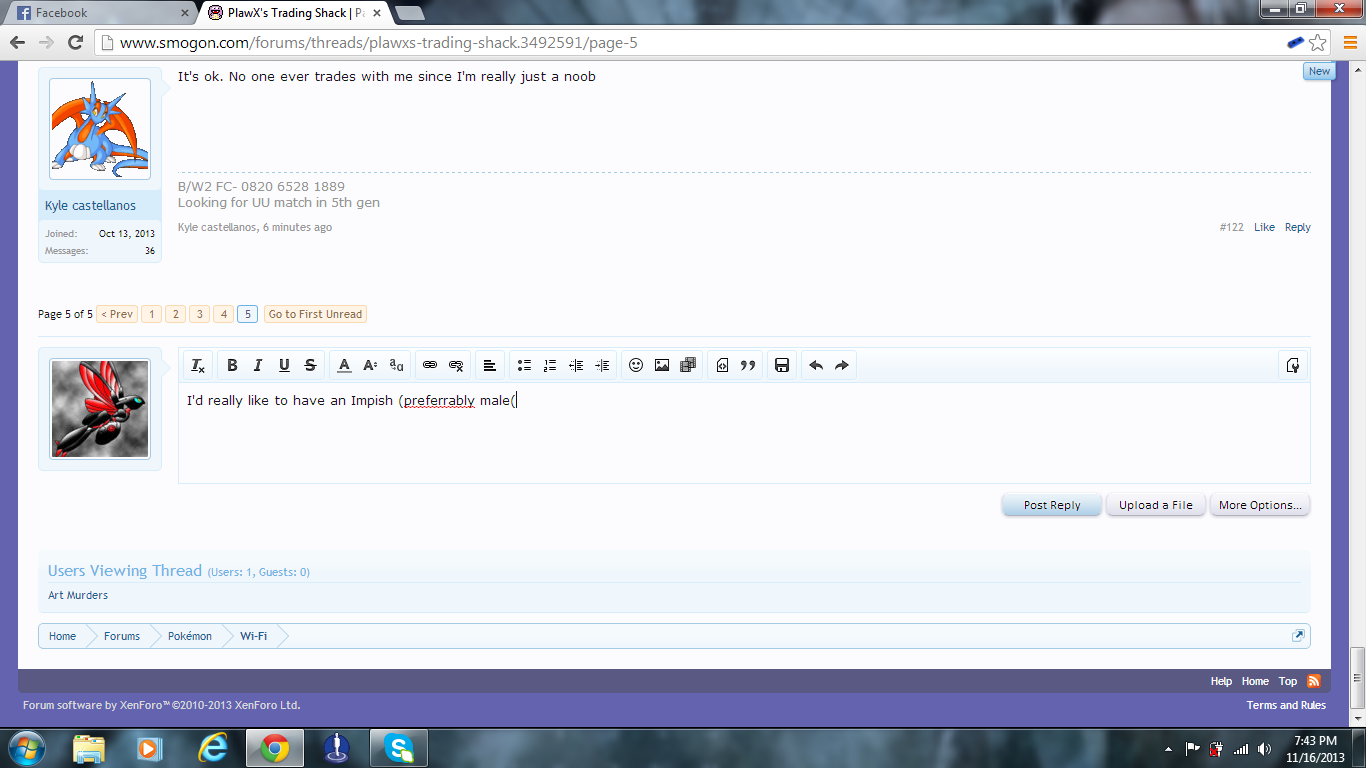Insert an ordered numbered list

point(550,366)
